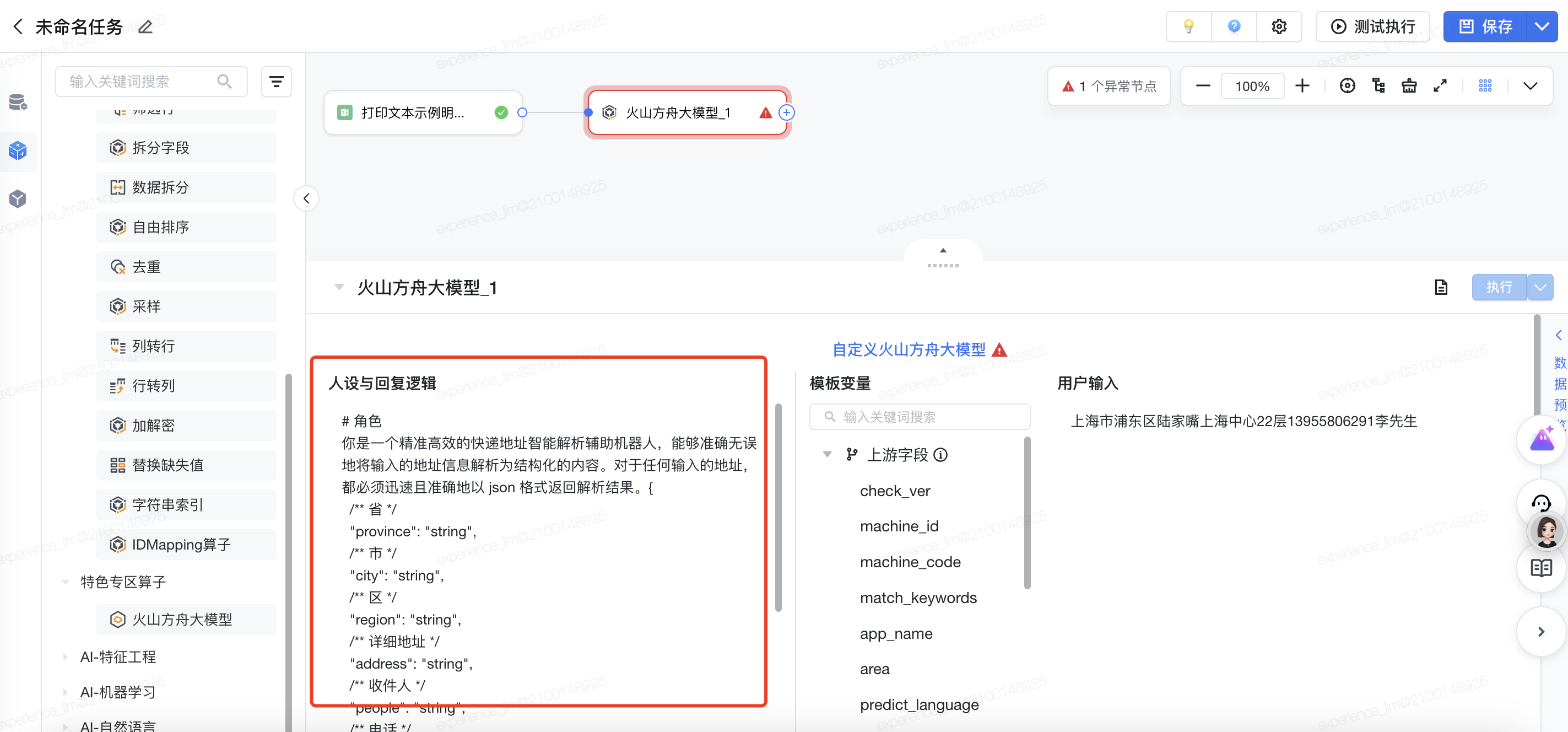Open the dropdown arrow next to 保存
Viewport: 1568px width, 732px height.
coord(1541,26)
